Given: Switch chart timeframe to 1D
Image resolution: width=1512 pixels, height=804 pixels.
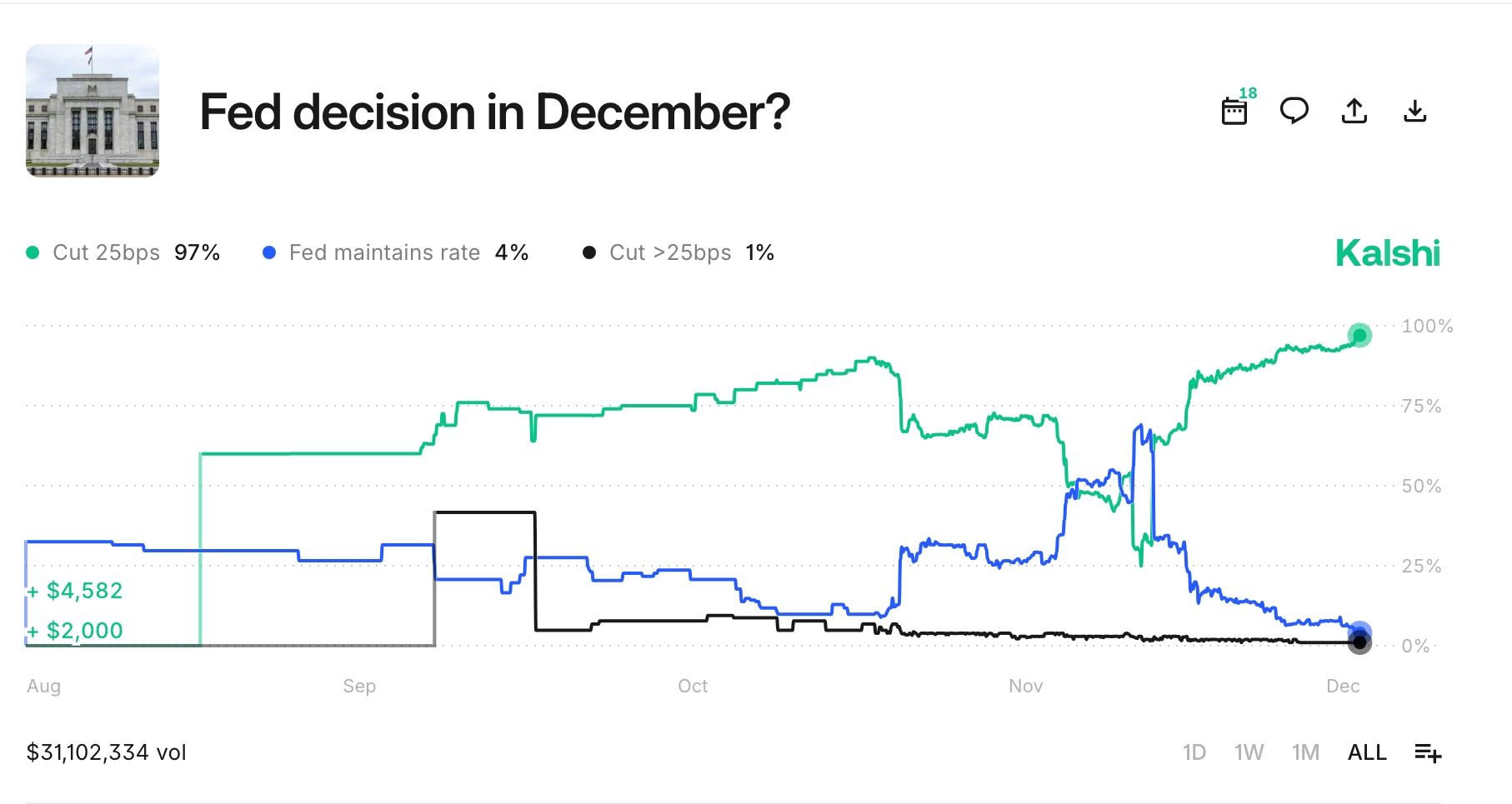Looking at the screenshot, I should 1195,752.
